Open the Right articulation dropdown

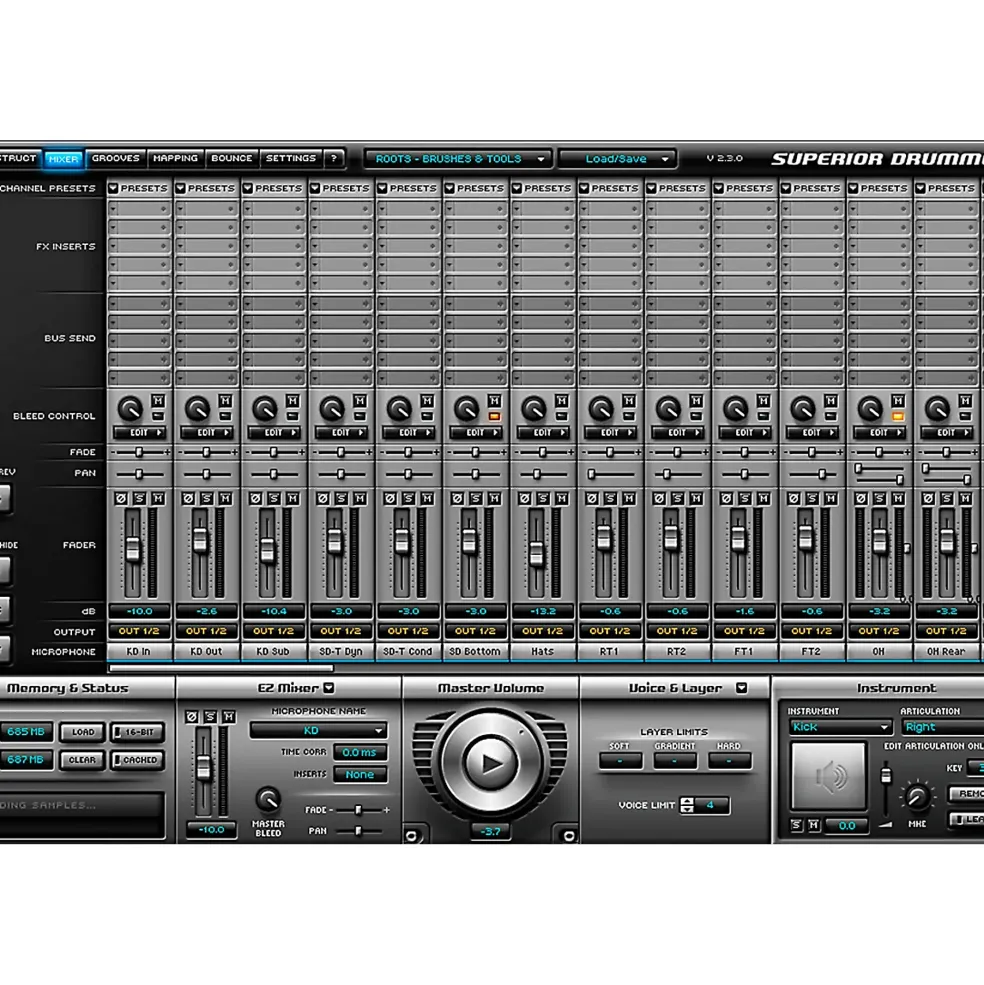pos(943,727)
